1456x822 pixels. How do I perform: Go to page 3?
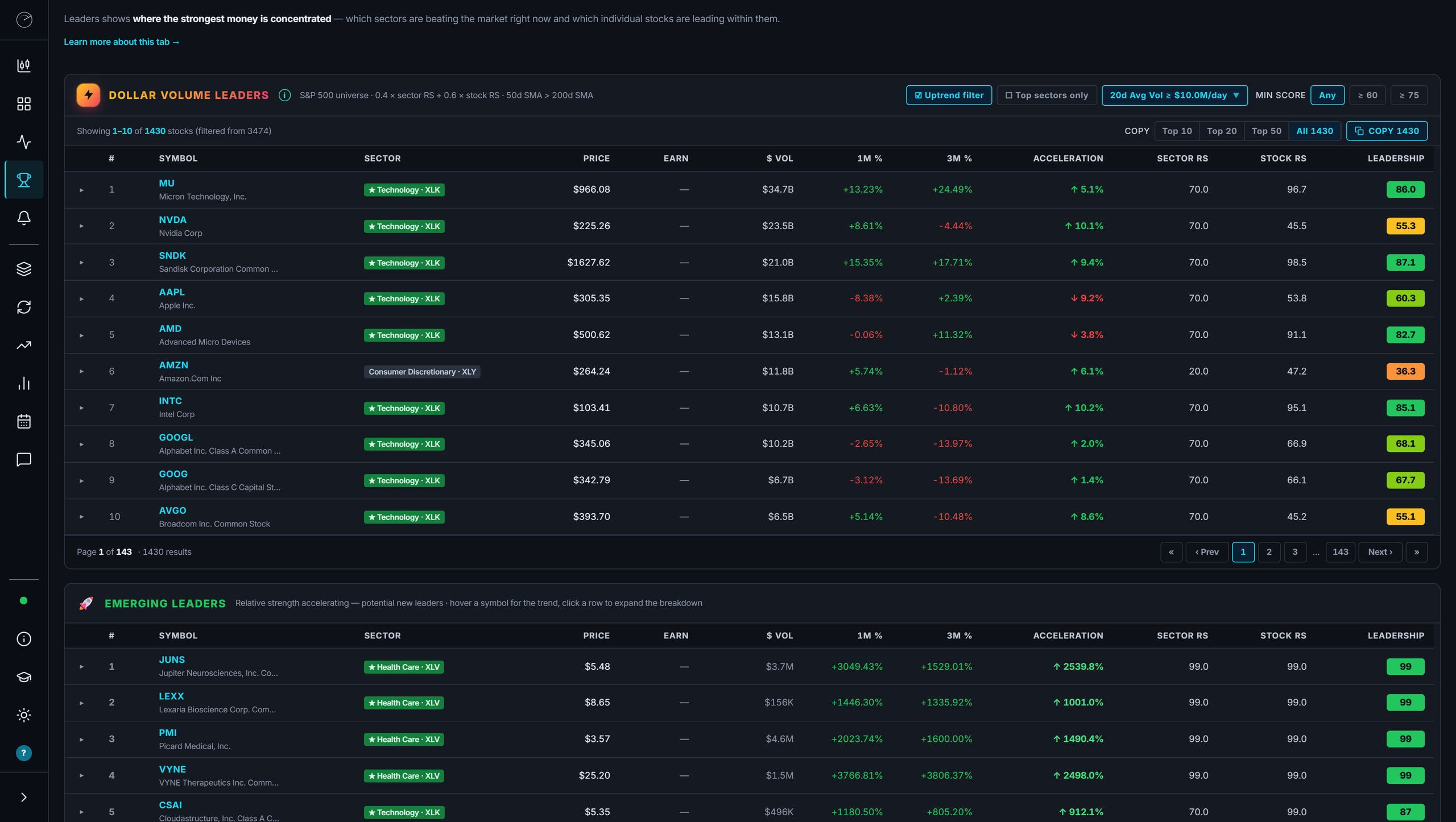(x=1295, y=552)
